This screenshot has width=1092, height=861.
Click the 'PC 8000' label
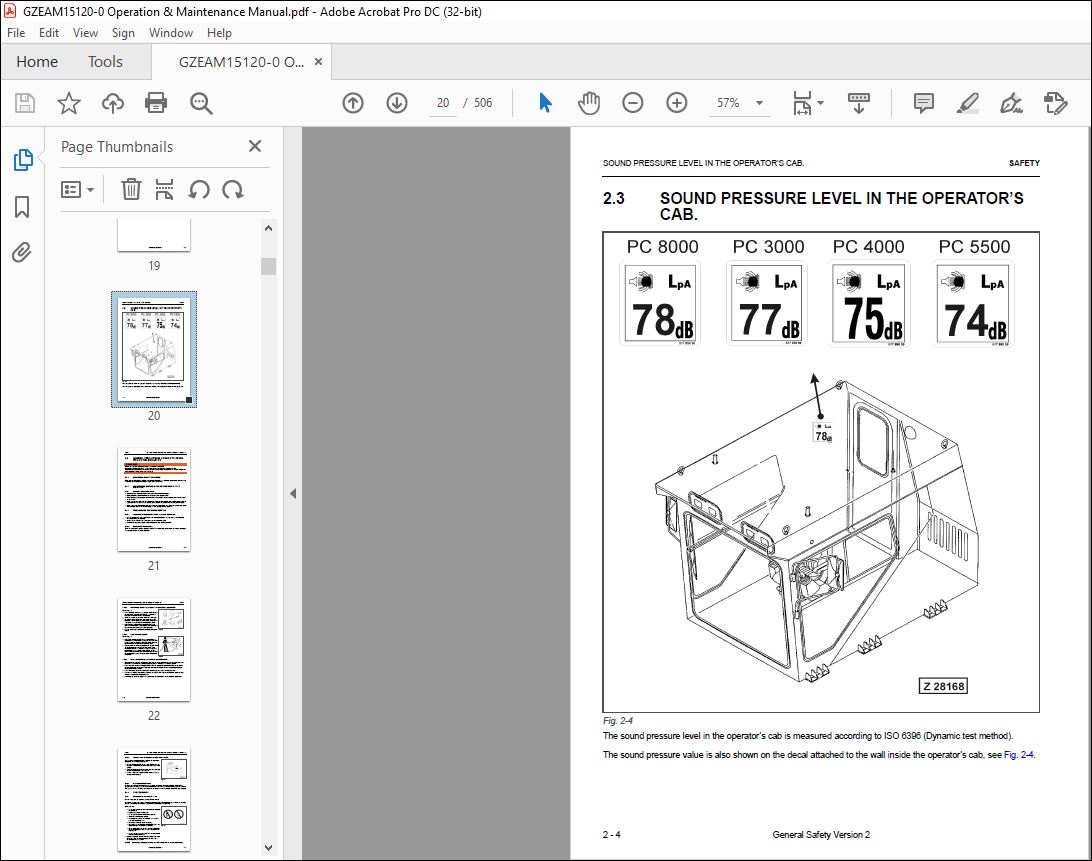tap(662, 247)
